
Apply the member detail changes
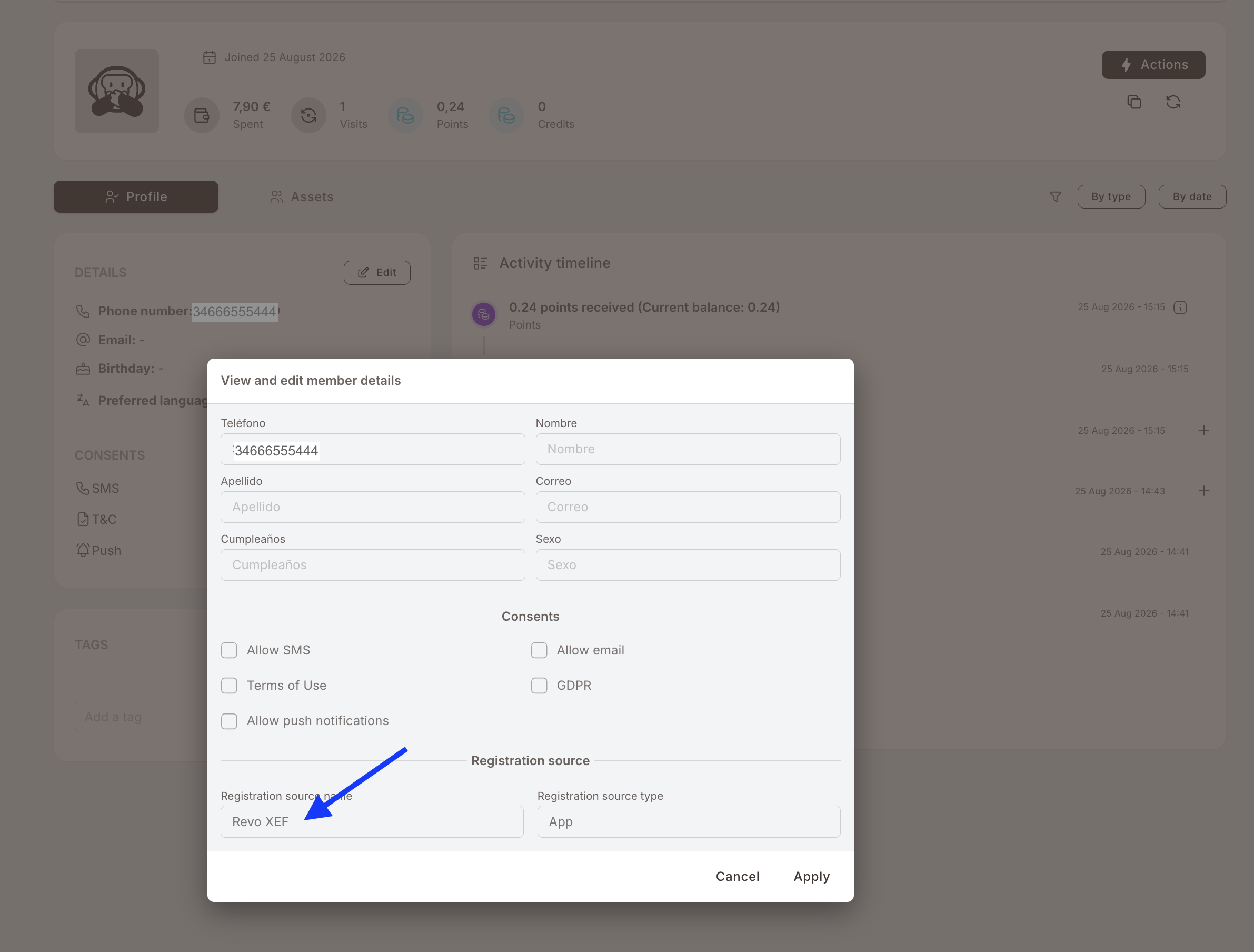(x=811, y=877)
